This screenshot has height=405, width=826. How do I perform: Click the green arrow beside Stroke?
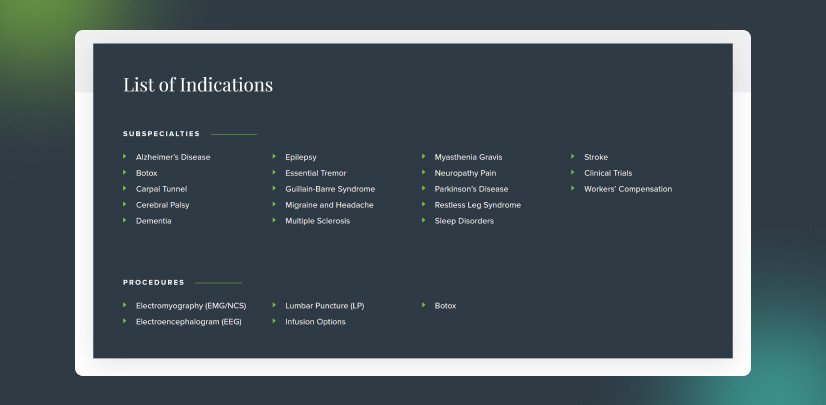573,157
